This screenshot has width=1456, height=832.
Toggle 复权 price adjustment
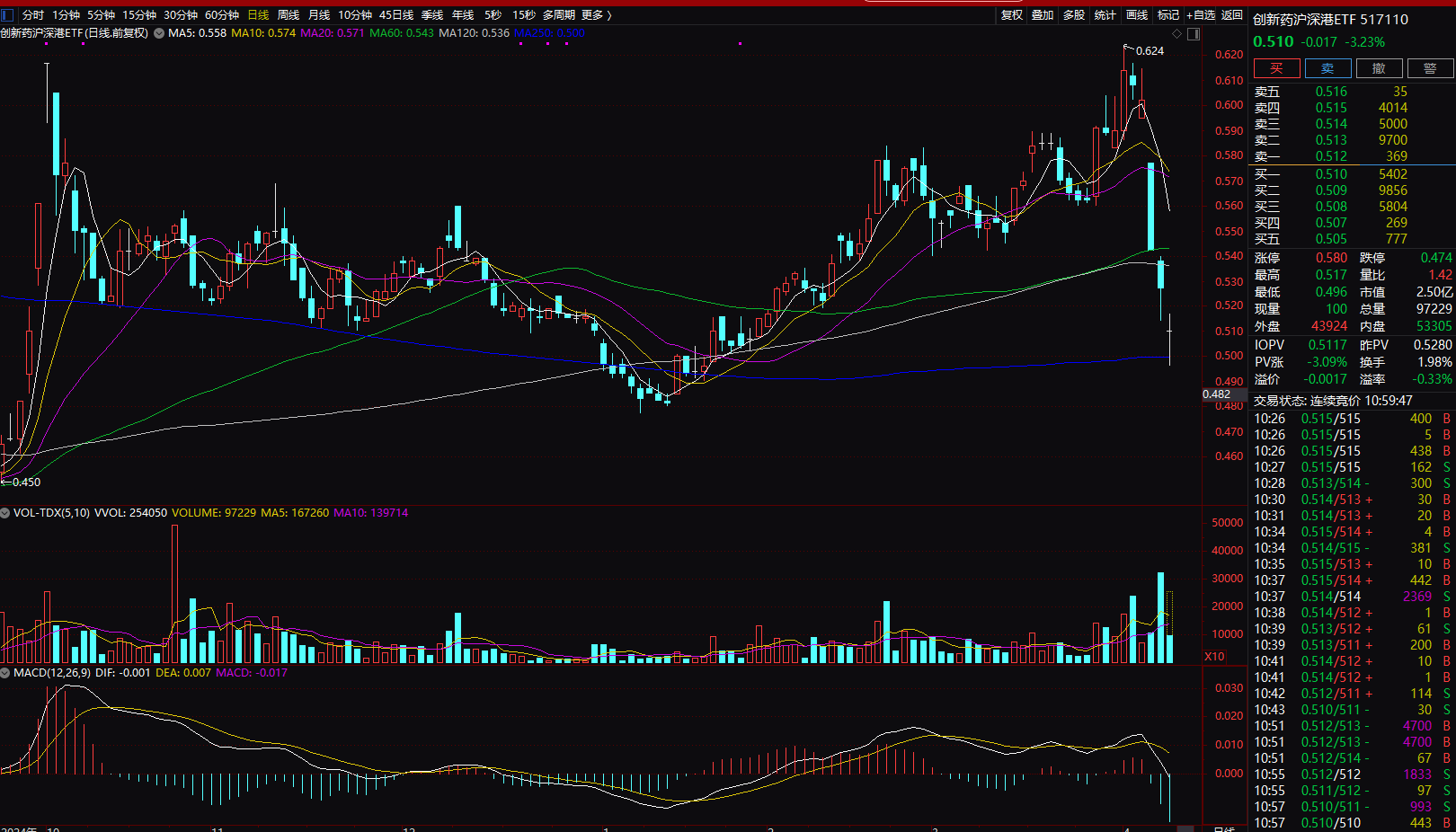(x=1012, y=14)
